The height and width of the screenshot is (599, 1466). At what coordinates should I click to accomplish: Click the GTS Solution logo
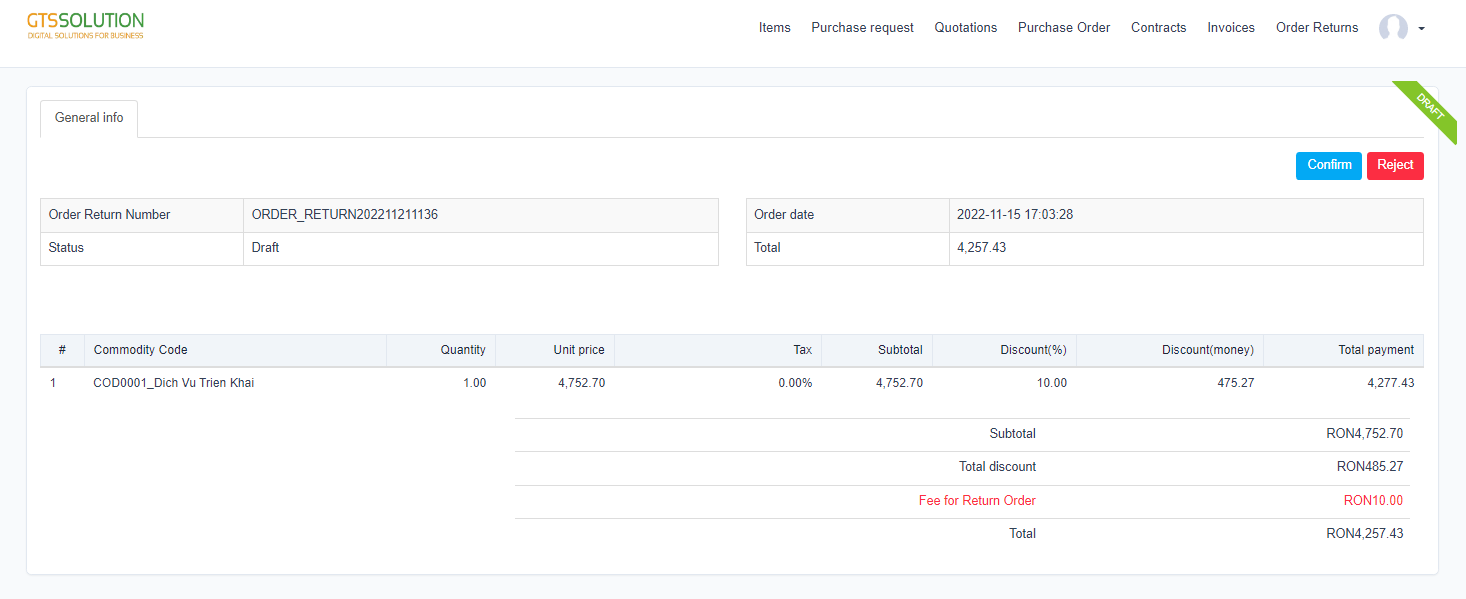click(85, 26)
